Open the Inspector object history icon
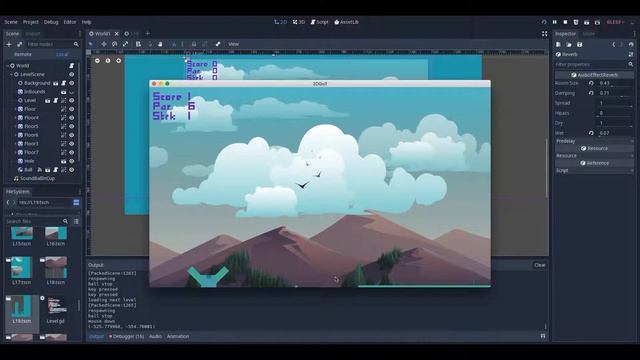This screenshot has width=640, height=360. (x=631, y=44)
